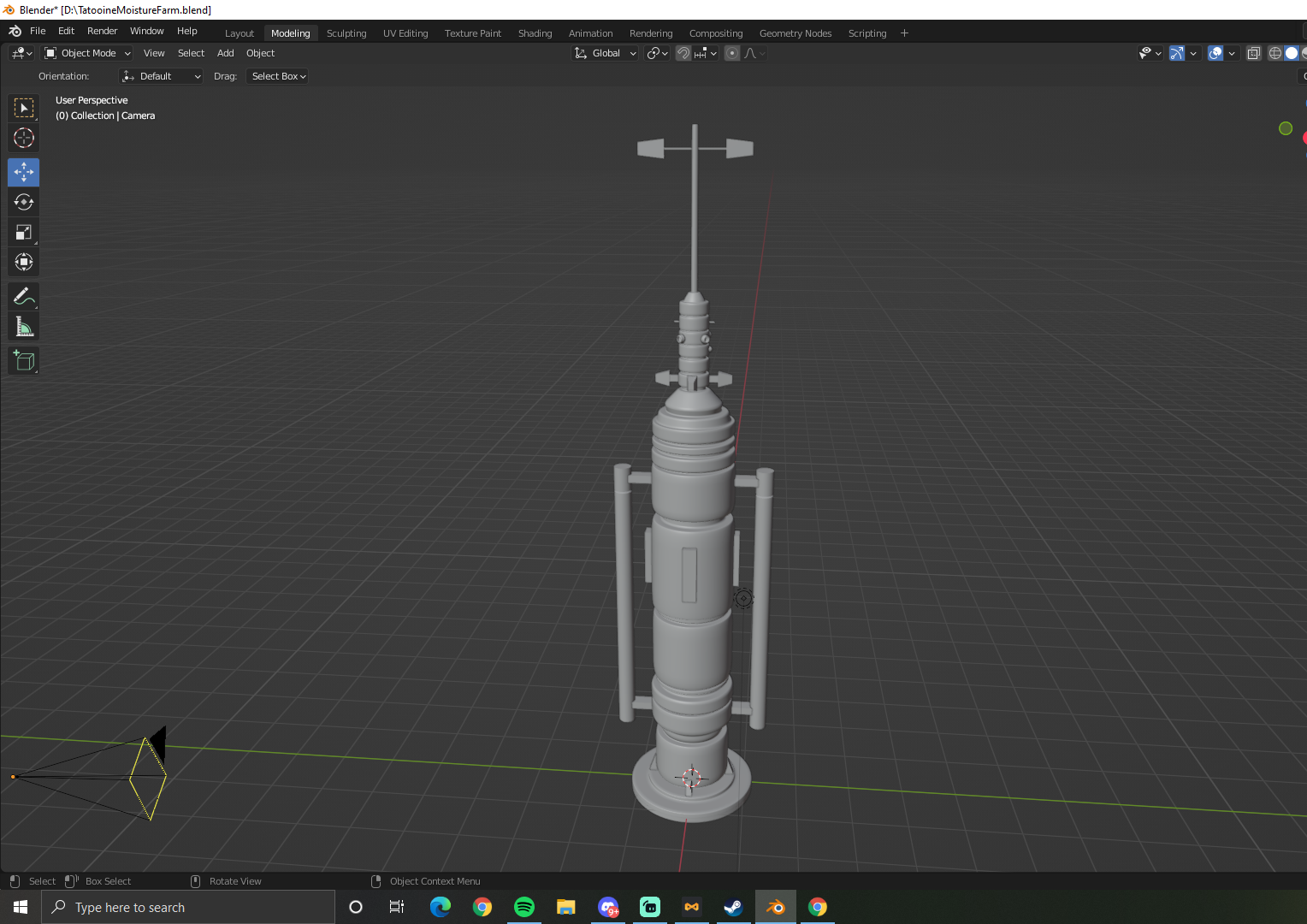Viewport: 1307px width, 924px height.
Task: Choose the Measure tool
Action: [x=24, y=327]
